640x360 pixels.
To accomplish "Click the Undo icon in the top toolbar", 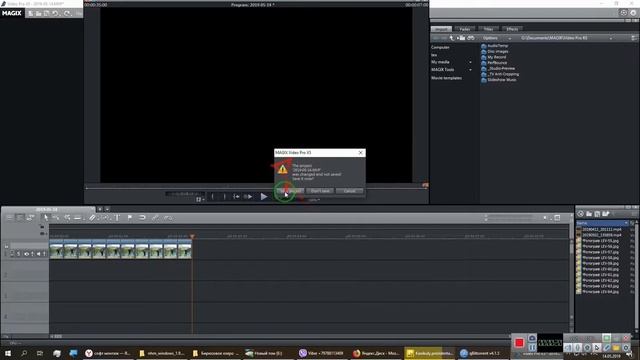I will point(56,13).
